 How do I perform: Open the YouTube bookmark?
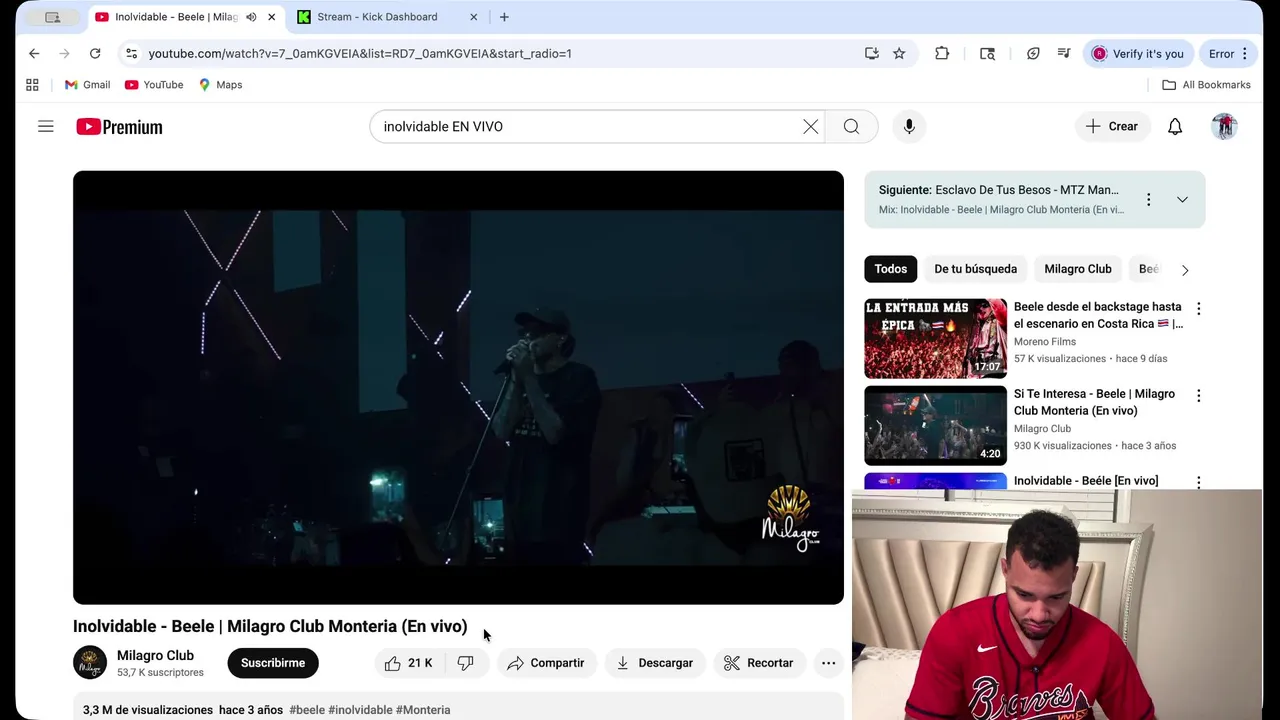tap(154, 85)
